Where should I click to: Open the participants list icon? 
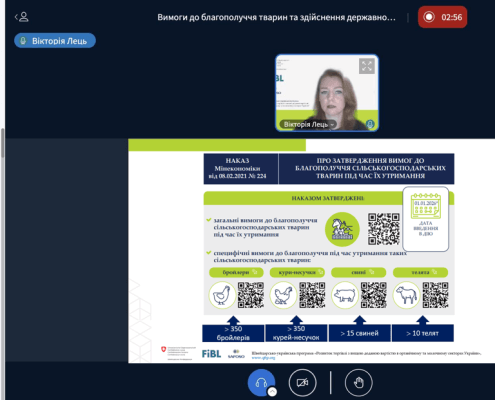[x=22, y=17]
